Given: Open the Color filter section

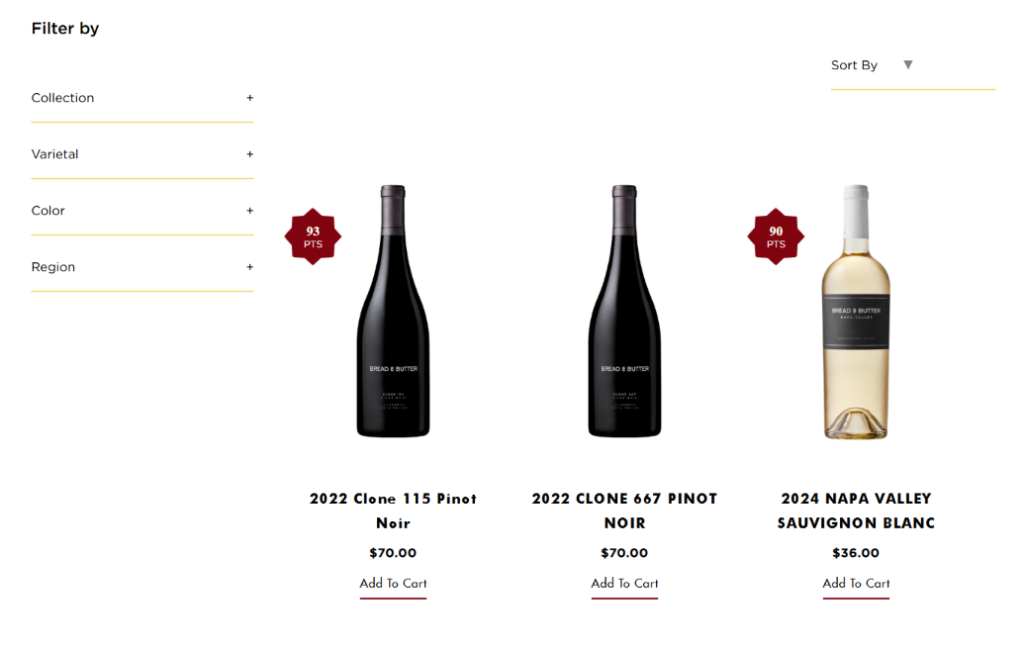Looking at the screenshot, I should click(48, 211).
